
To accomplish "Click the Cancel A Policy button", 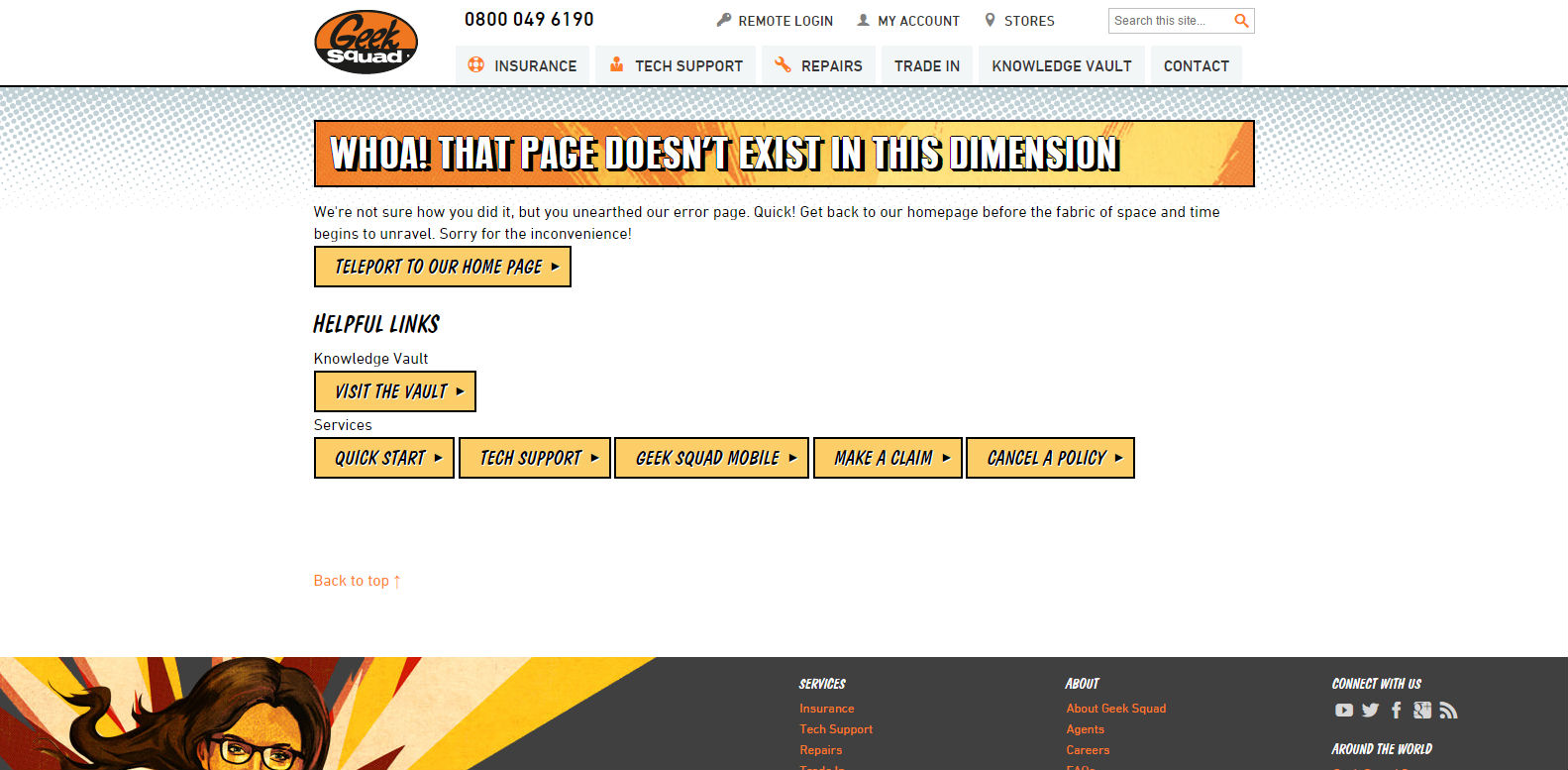I will coord(1050,458).
